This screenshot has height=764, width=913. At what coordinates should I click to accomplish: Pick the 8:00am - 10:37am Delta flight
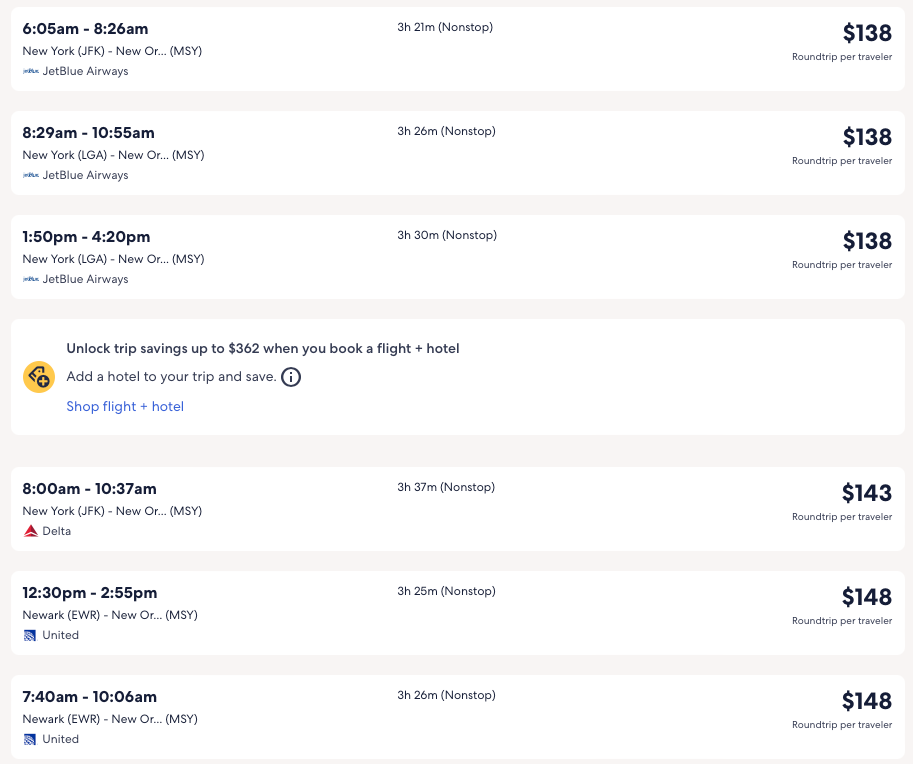coord(89,489)
